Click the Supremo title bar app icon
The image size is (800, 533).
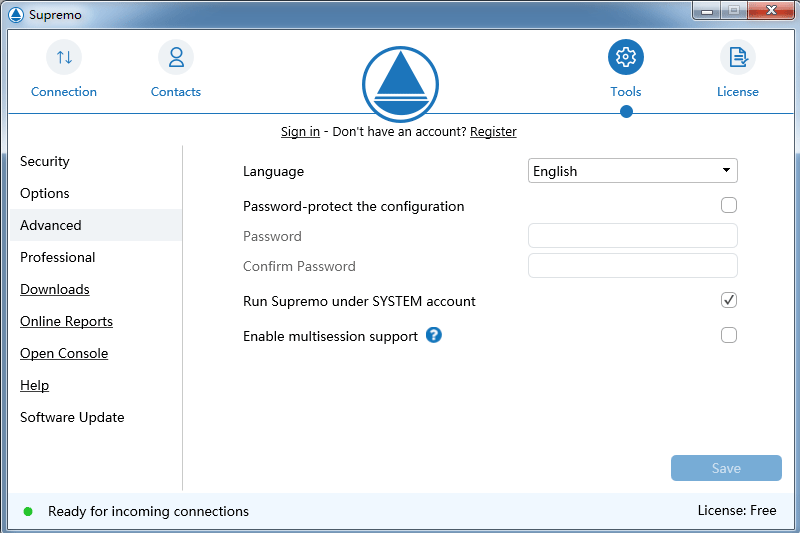(16, 14)
